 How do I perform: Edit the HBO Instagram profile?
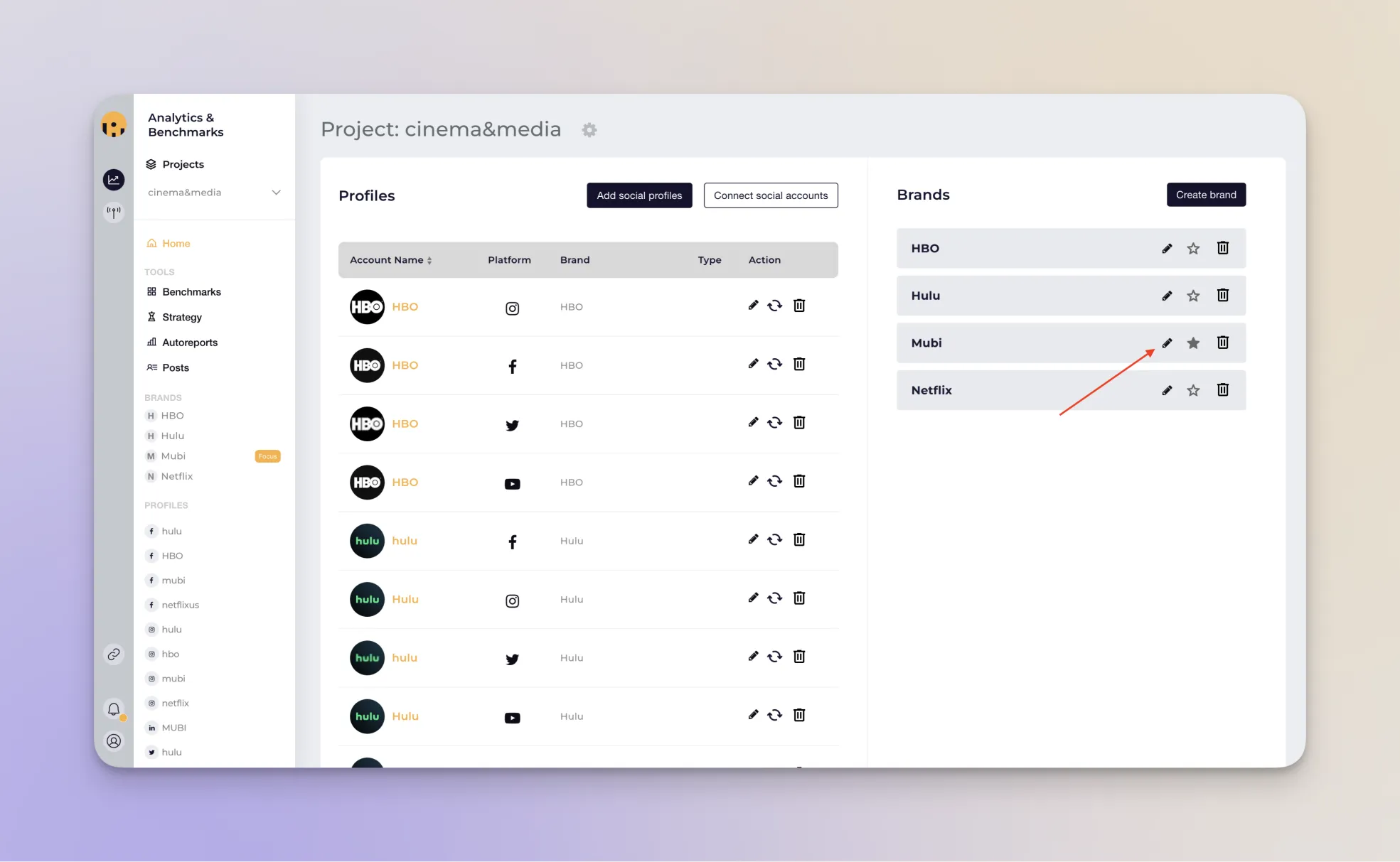click(x=753, y=306)
